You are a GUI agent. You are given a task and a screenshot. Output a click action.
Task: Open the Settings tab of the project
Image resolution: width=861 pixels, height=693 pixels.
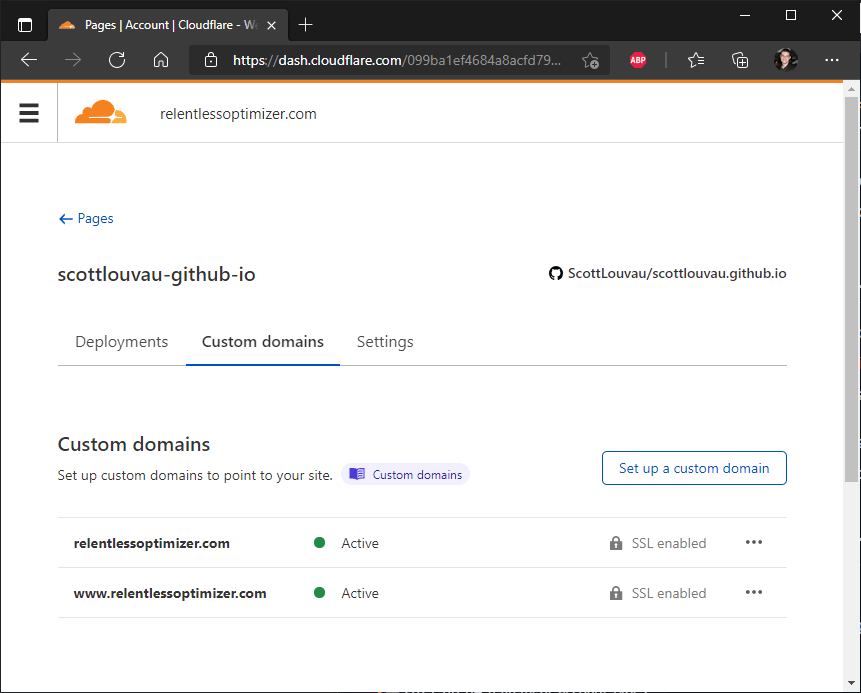[x=385, y=341]
